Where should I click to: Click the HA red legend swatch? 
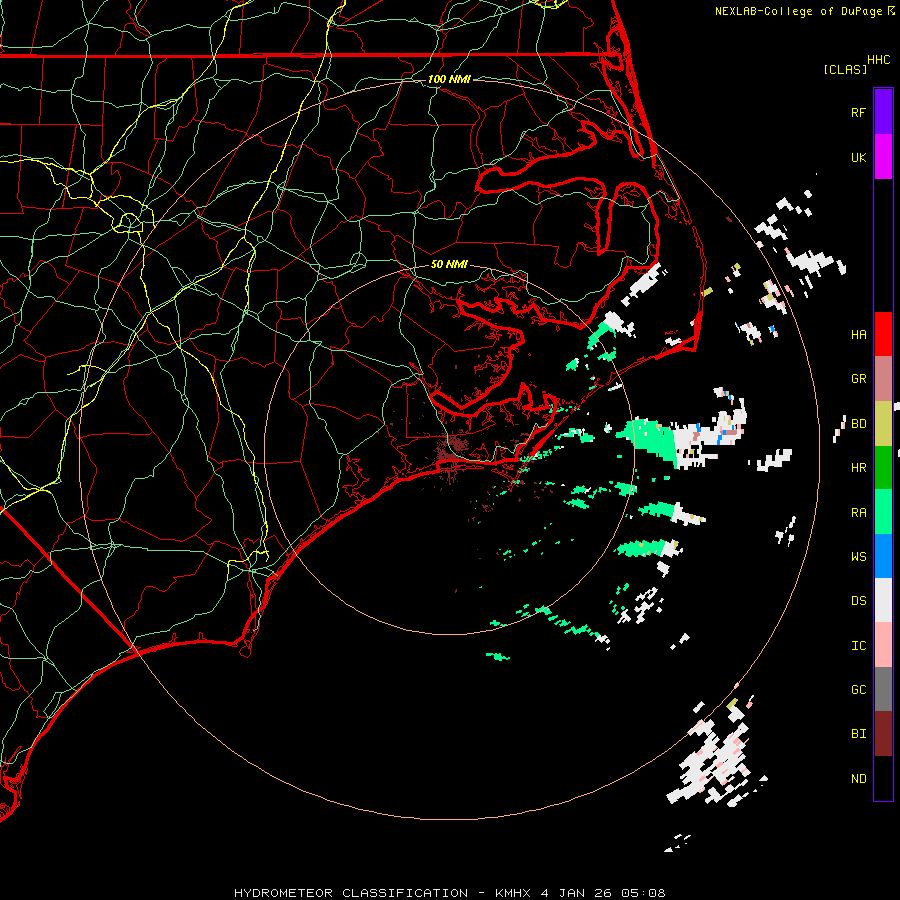(x=883, y=334)
